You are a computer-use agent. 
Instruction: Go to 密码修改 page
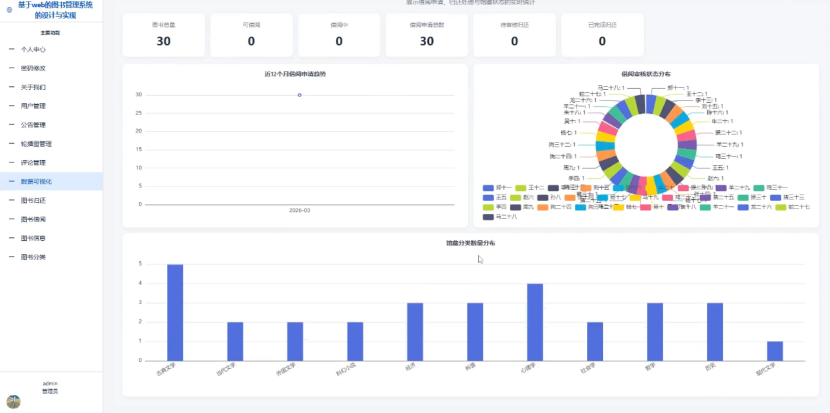(x=51, y=68)
